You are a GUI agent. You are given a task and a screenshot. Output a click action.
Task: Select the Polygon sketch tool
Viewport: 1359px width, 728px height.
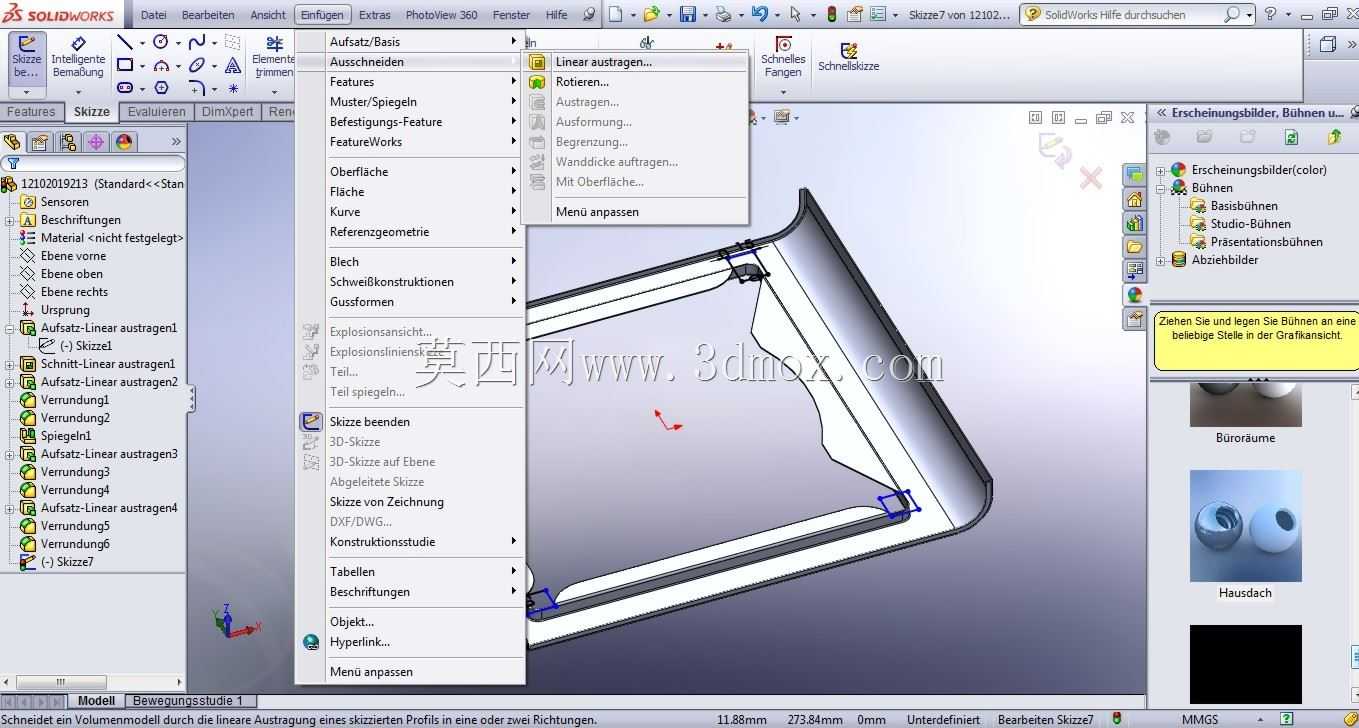coord(161,88)
